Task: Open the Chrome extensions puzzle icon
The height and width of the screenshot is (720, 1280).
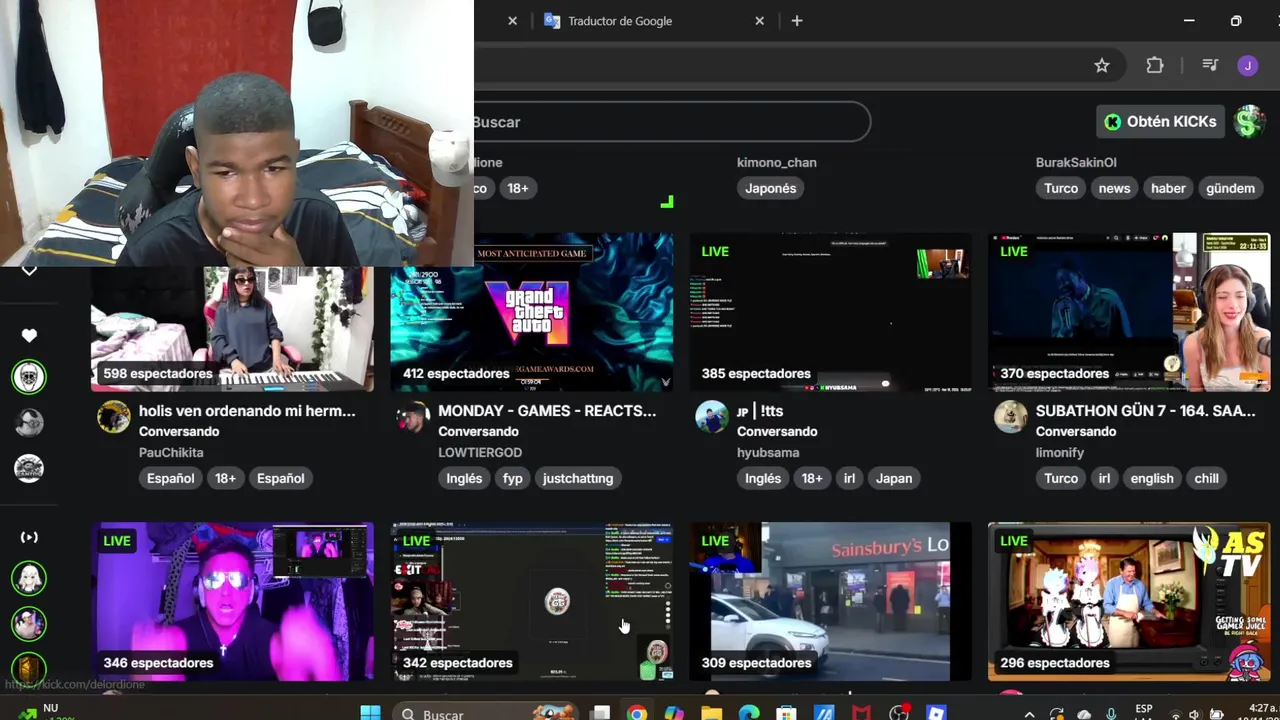Action: pos(1155,65)
